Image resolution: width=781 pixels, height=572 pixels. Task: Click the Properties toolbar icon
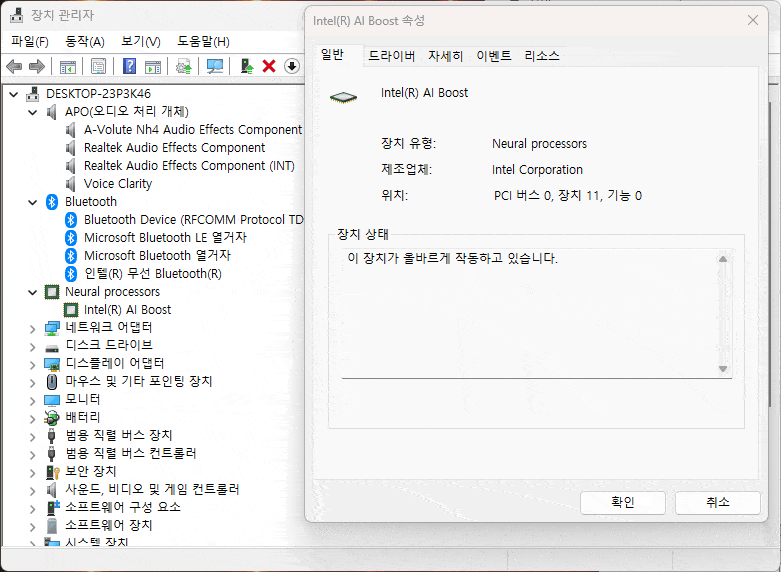coord(98,66)
